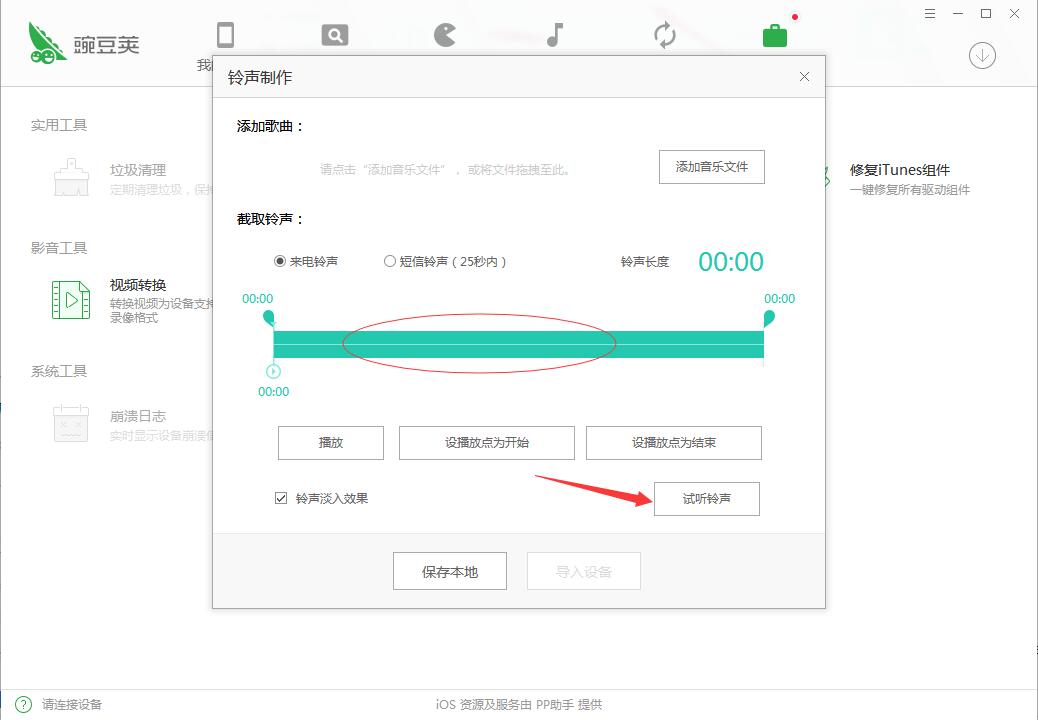Click the 添加音乐文件 button

[711, 166]
